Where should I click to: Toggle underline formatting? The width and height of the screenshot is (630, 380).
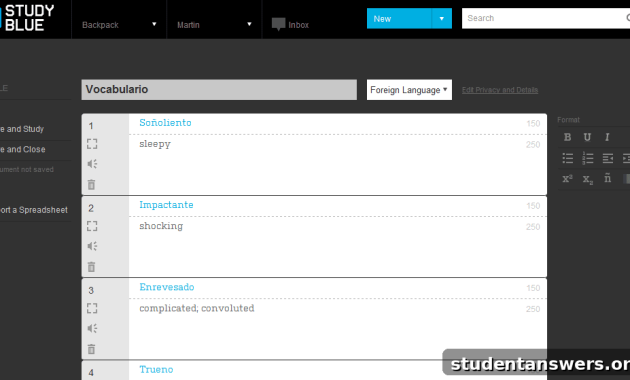(x=587, y=137)
